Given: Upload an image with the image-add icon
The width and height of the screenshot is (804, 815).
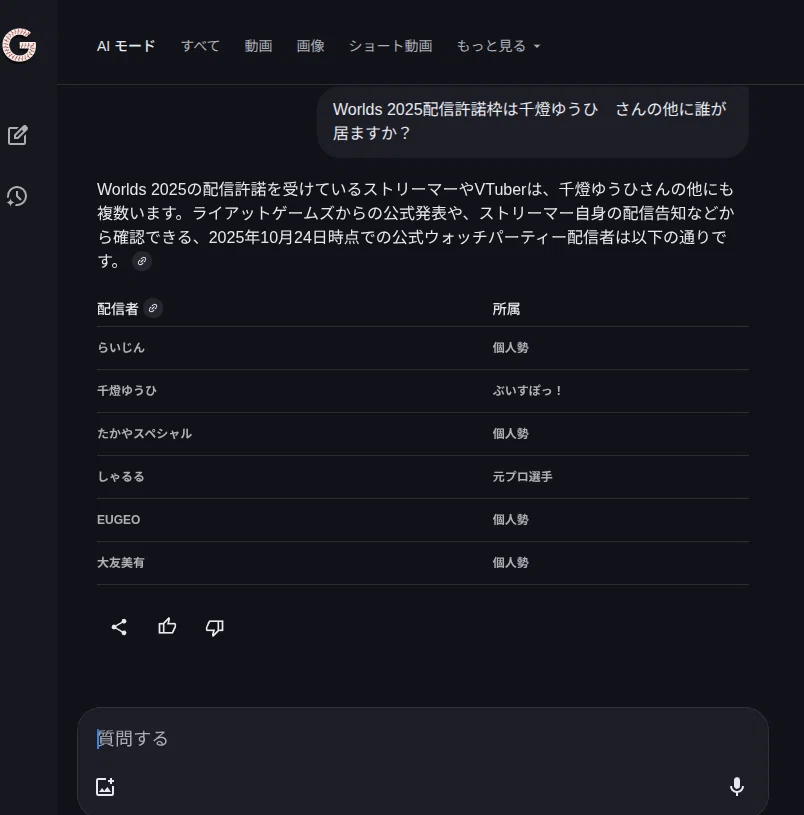Looking at the screenshot, I should click(105, 786).
